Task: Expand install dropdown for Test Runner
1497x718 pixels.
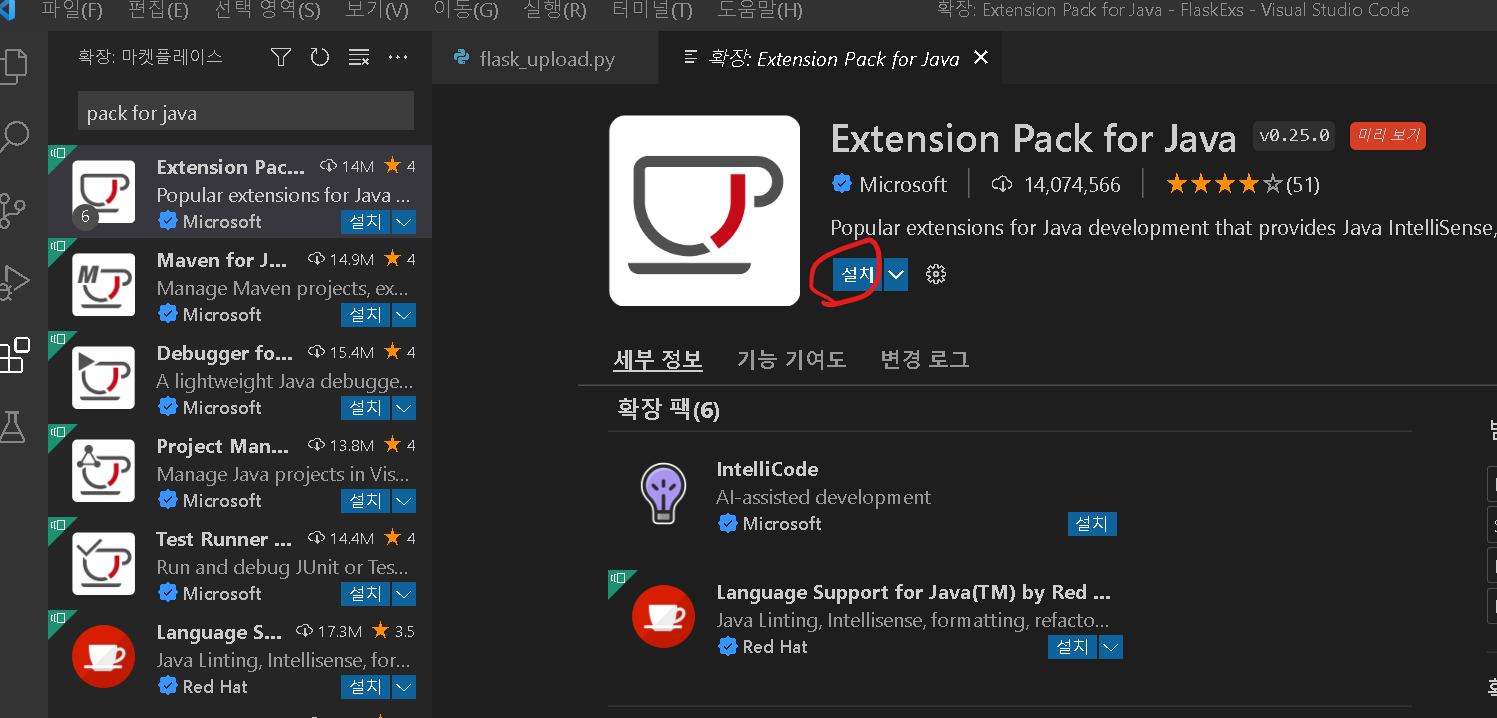Action: click(x=404, y=594)
